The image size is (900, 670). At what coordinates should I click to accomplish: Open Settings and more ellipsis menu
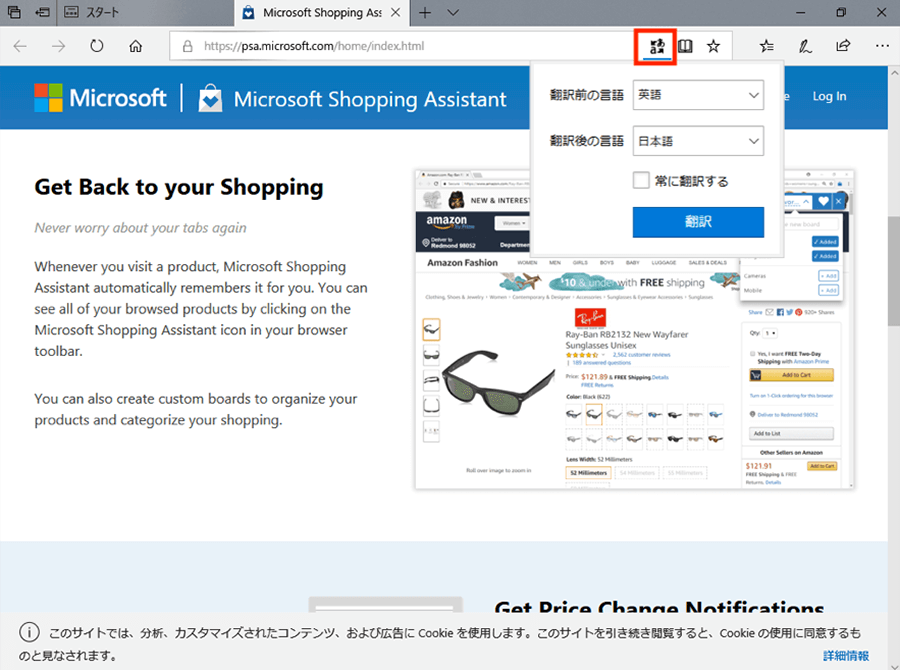(882, 46)
